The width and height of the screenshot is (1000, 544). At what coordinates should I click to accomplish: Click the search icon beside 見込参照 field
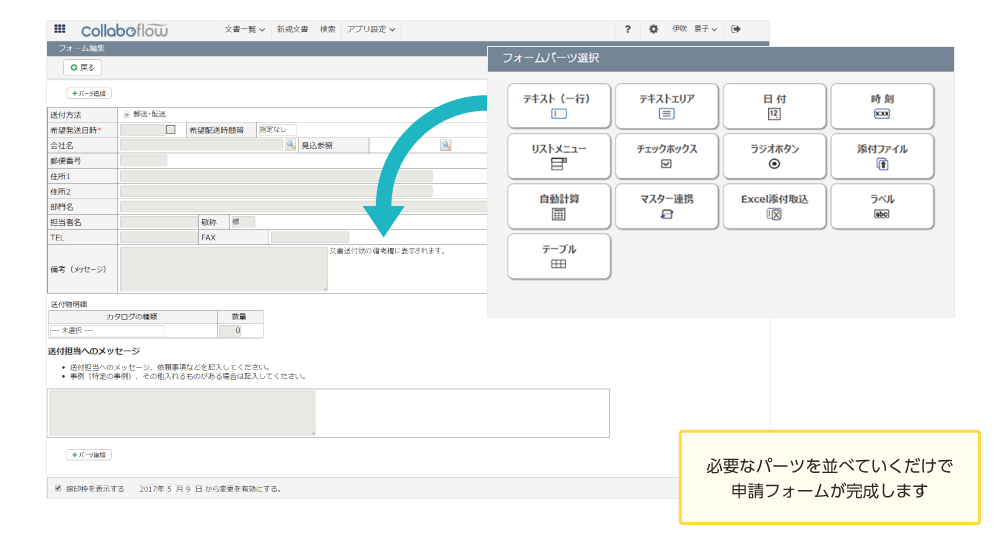tap(445, 145)
